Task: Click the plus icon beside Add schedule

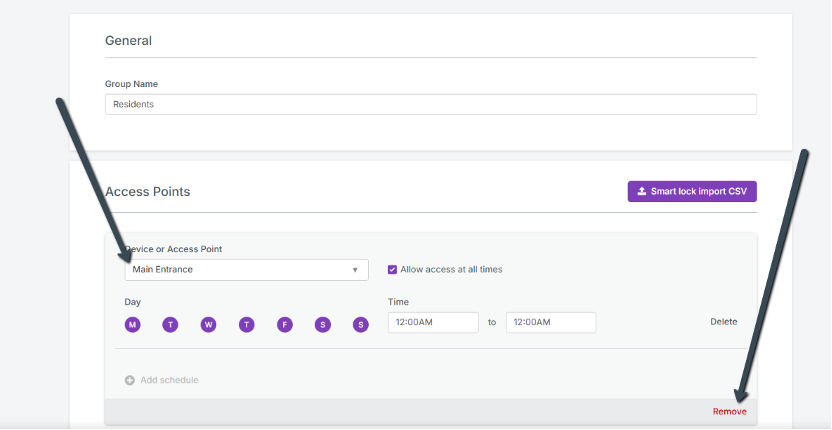Action: click(x=130, y=380)
